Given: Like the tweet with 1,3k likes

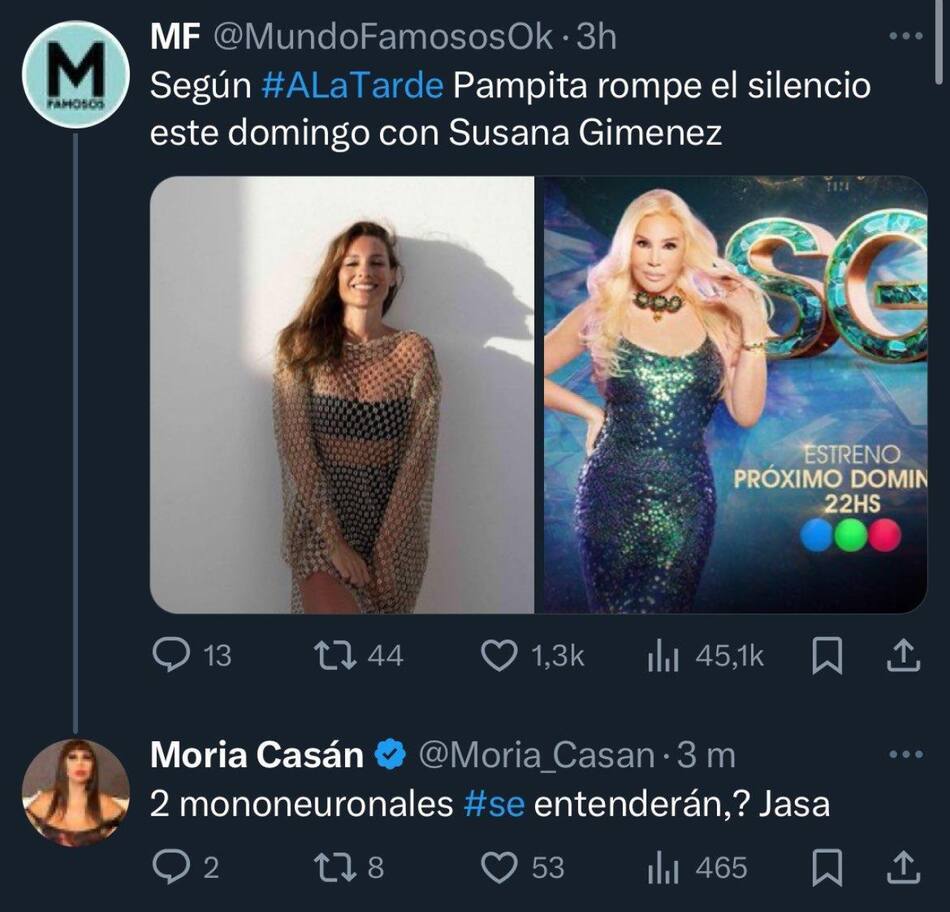Looking at the screenshot, I should click(x=497, y=655).
